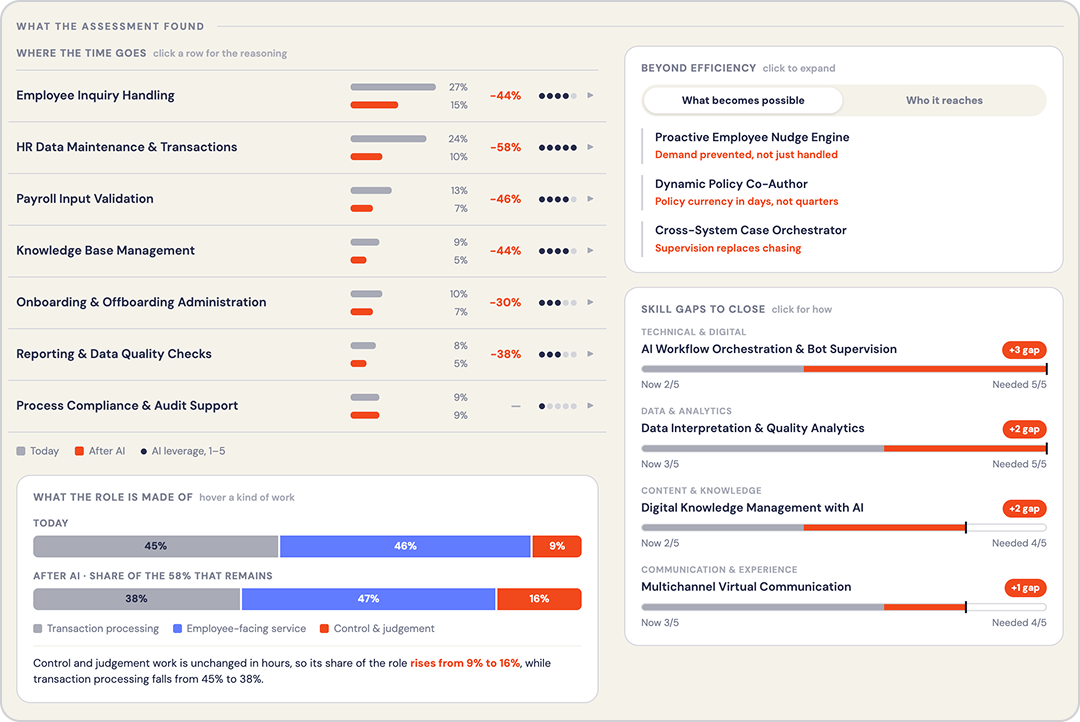Click the 46% Today employee-facing segment
Screen dimensions: 1080x722
405,546
